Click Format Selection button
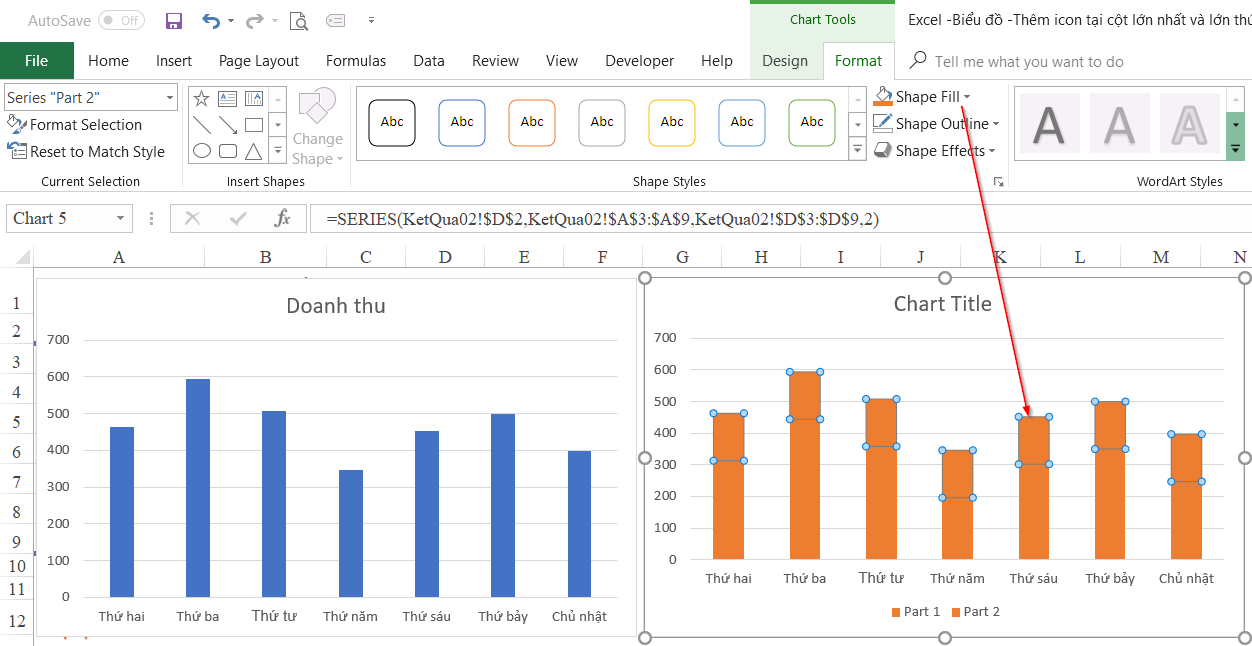The image size is (1252, 646). click(x=75, y=125)
